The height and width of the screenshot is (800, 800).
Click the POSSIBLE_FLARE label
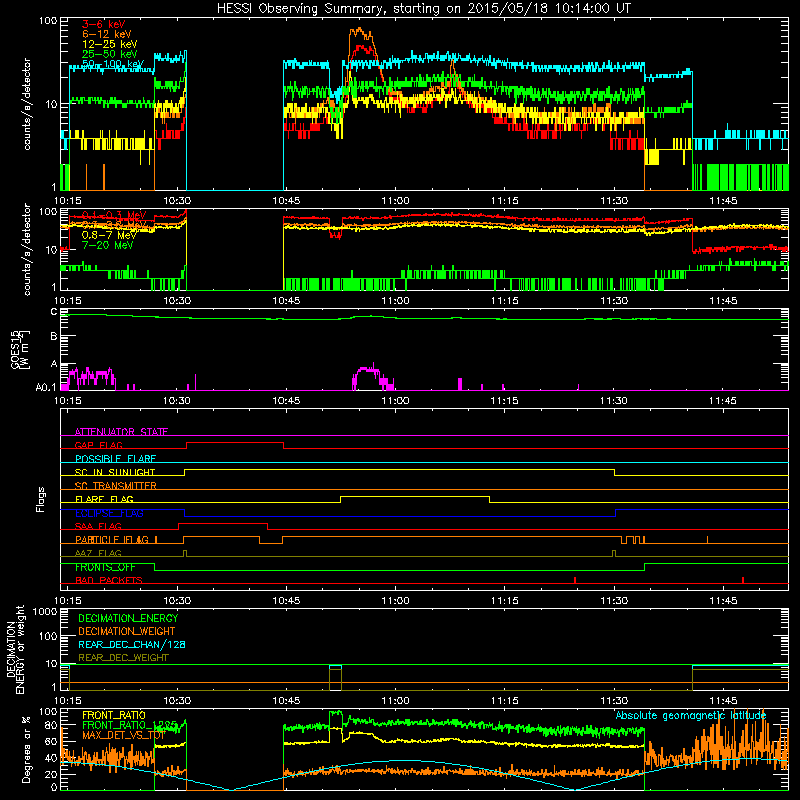tap(115, 458)
